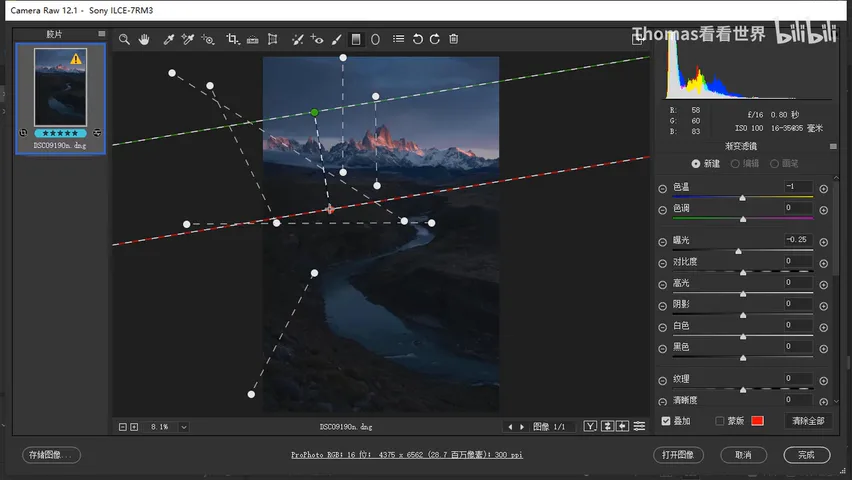Image resolution: width=852 pixels, height=480 pixels.
Task: Open the filmstrip 胶片 panel menu
Action: pyautogui.click(x=102, y=34)
